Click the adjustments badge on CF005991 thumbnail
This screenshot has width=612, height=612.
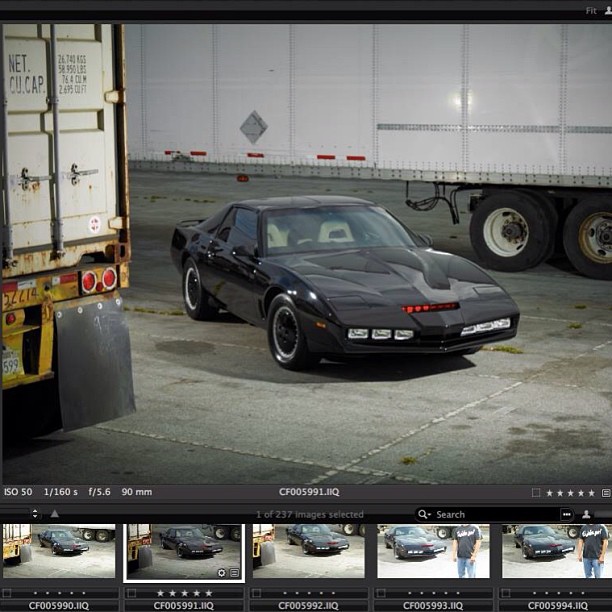click(x=234, y=573)
